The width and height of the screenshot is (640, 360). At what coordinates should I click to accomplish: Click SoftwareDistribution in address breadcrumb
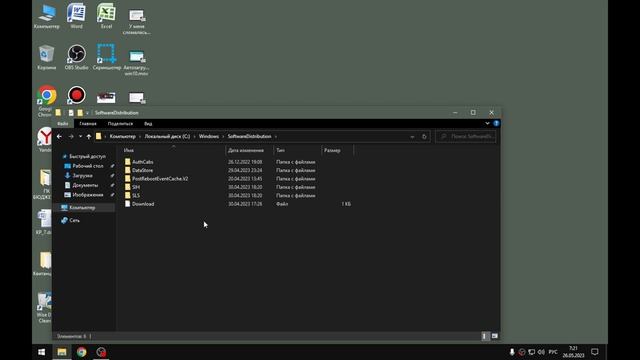point(249,136)
